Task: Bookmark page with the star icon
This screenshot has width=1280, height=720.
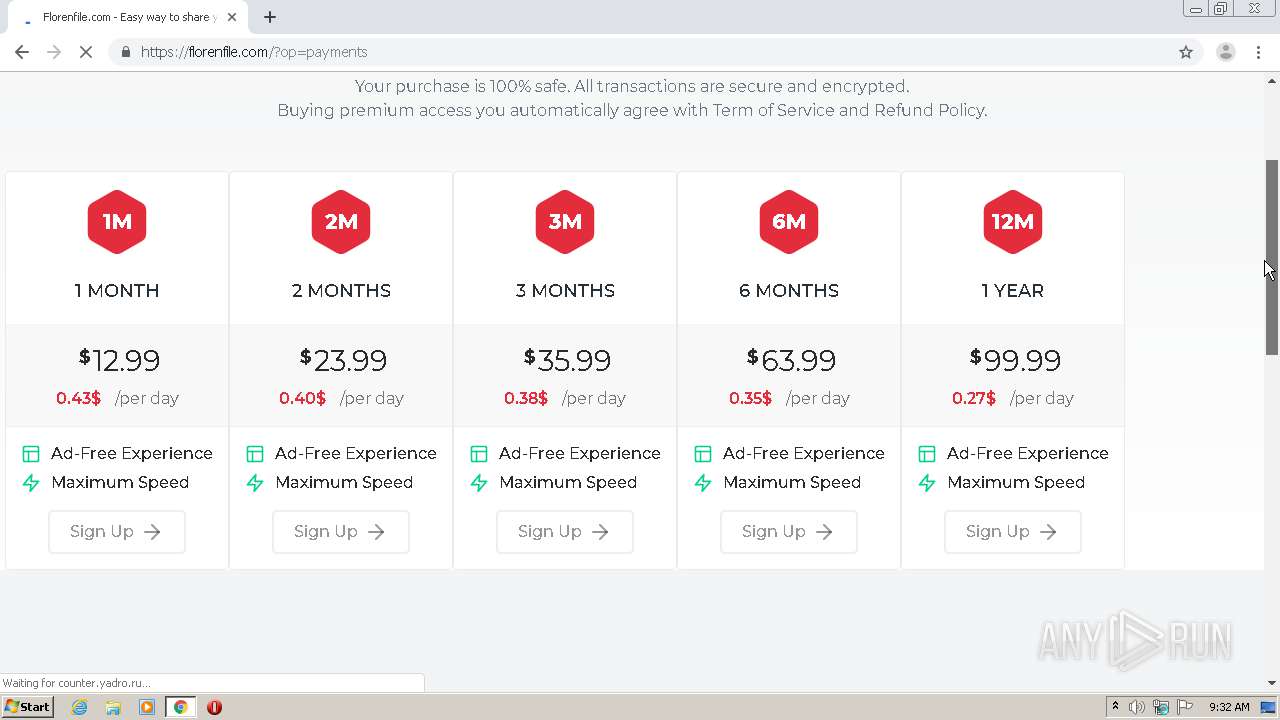Action: point(1186,52)
